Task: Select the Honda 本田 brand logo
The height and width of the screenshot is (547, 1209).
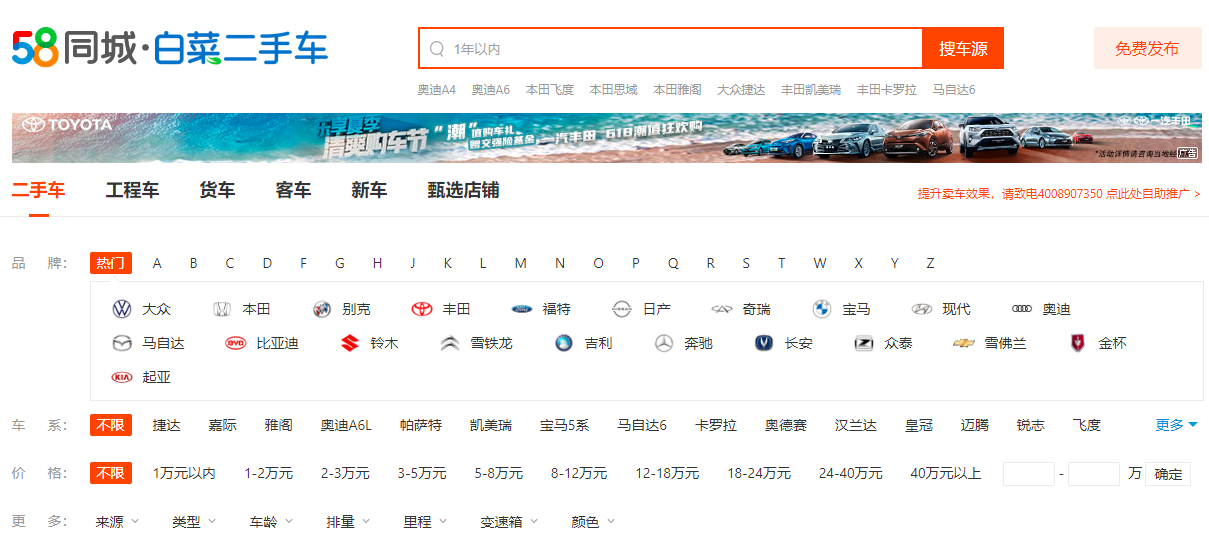Action: [222, 309]
